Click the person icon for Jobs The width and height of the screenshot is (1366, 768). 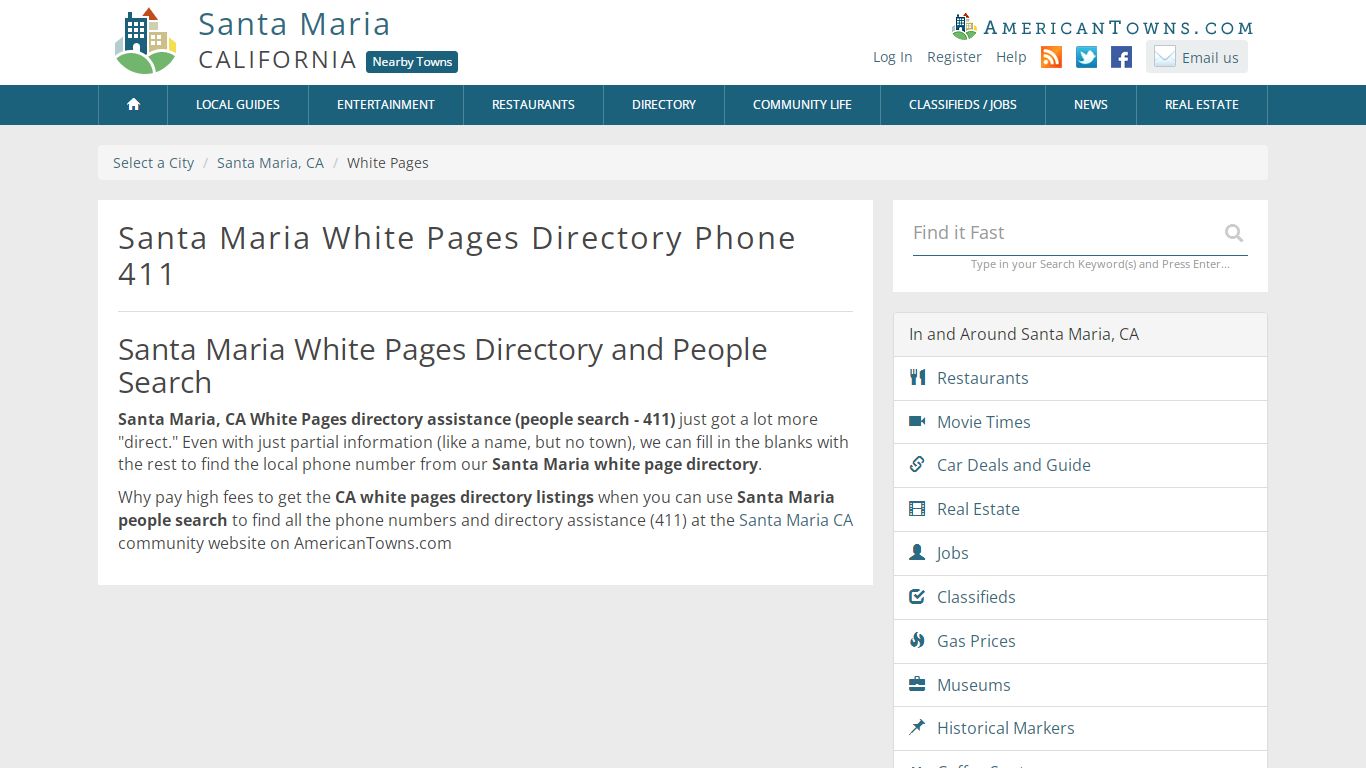pos(917,552)
